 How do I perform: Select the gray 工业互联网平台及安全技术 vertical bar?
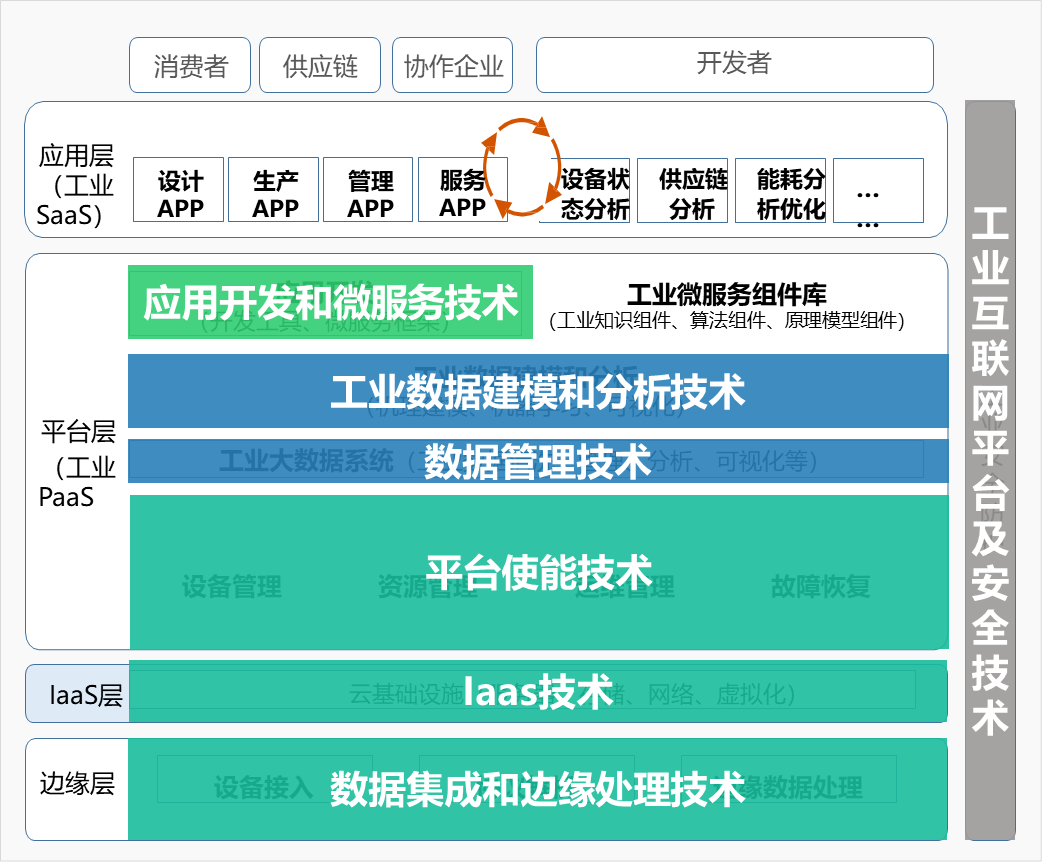(990, 470)
